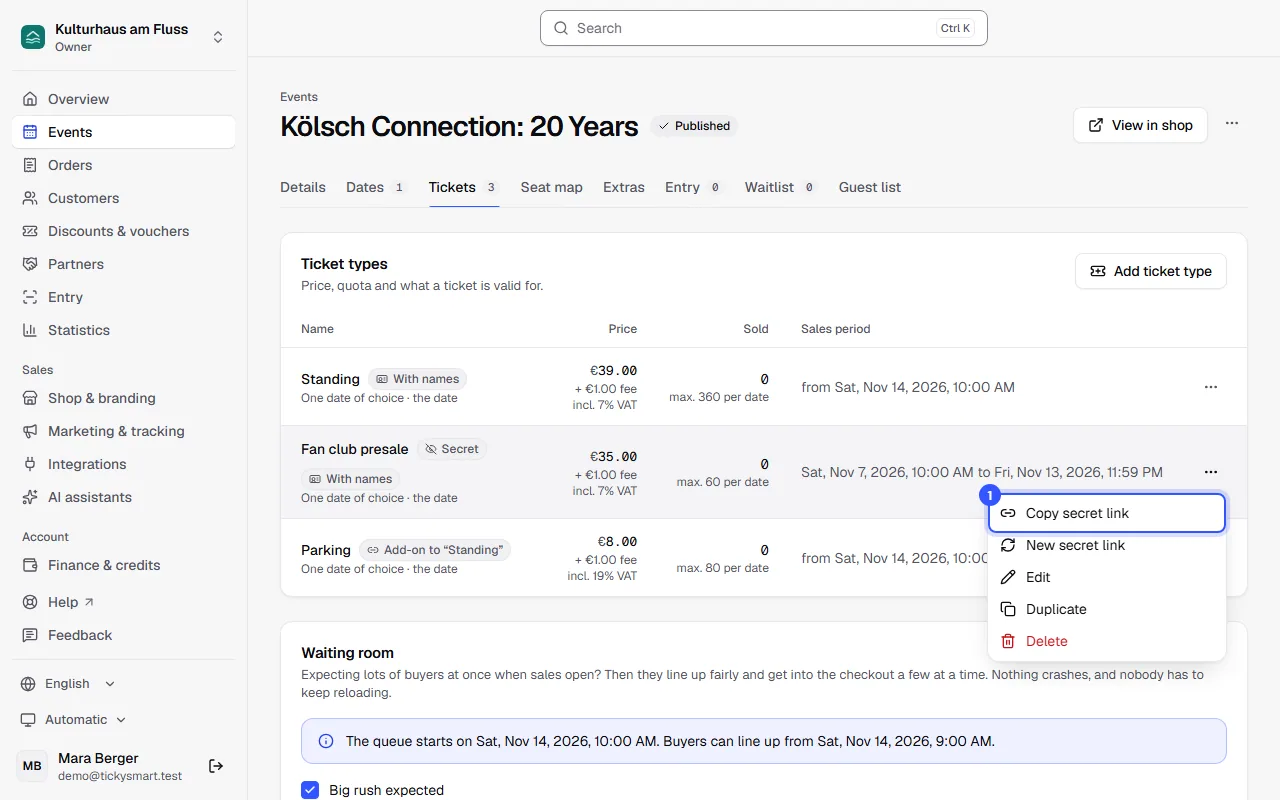
Task: Click the Events breadcrumb above the title
Action: point(299,97)
